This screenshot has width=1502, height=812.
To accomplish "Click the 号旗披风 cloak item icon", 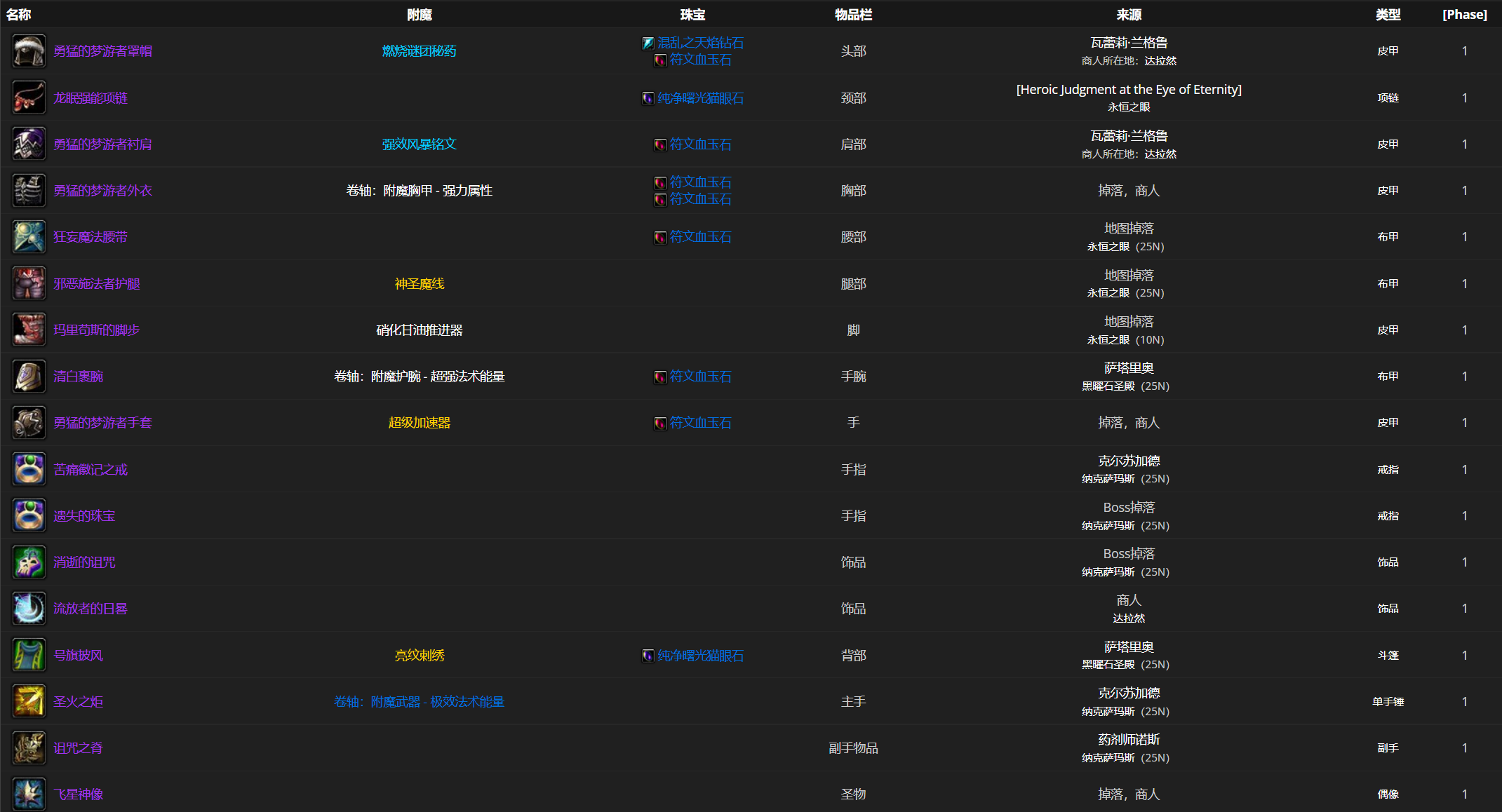I will point(29,655).
